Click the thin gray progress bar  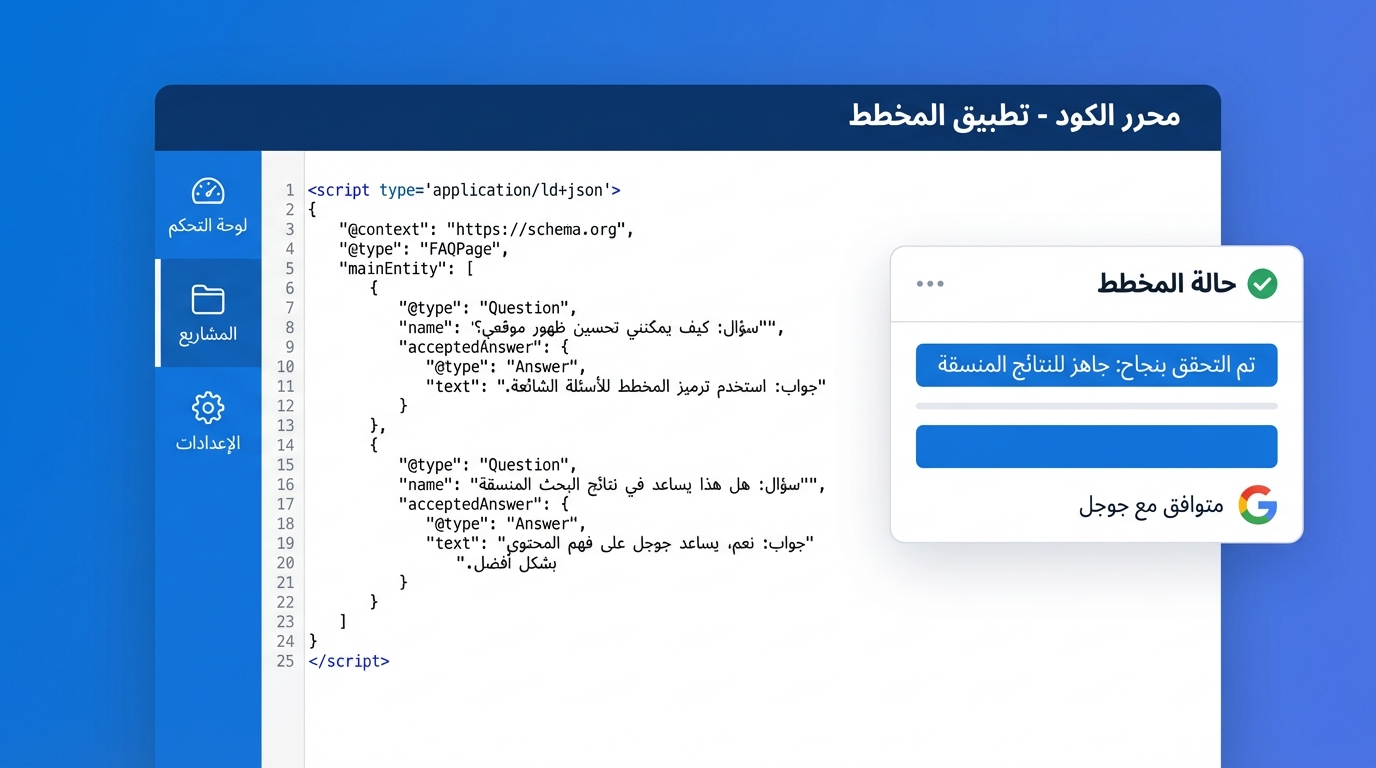tap(1096, 406)
